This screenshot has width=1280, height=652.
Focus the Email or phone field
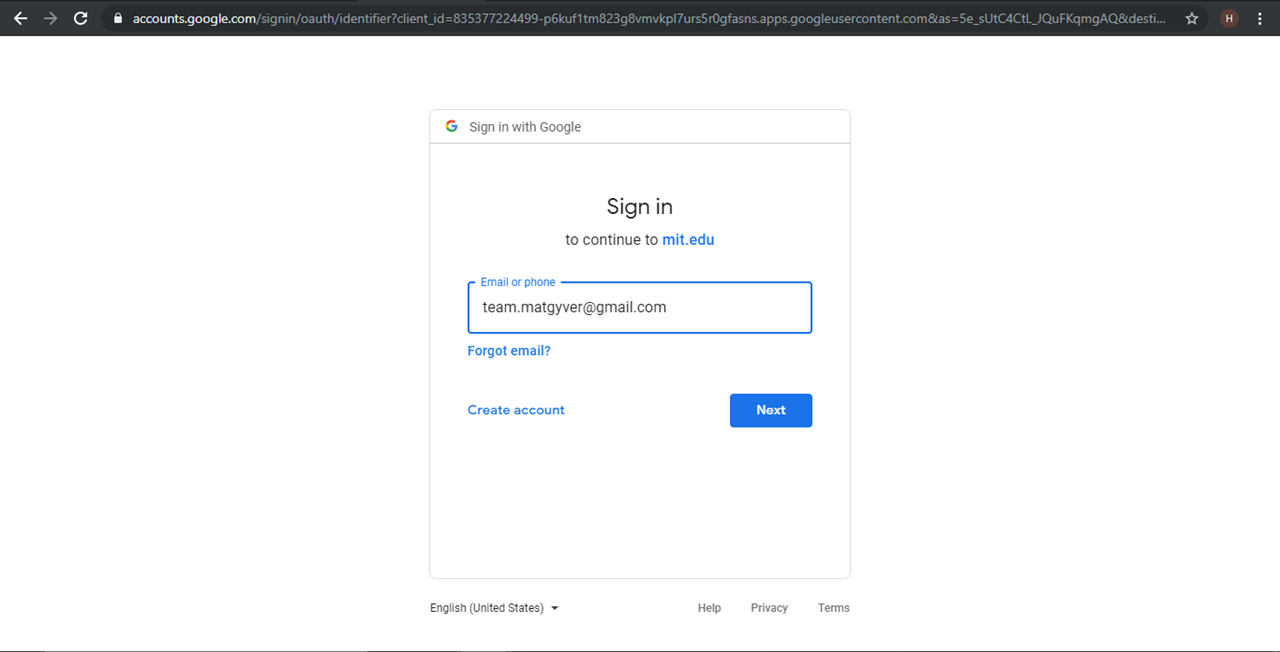tap(639, 308)
